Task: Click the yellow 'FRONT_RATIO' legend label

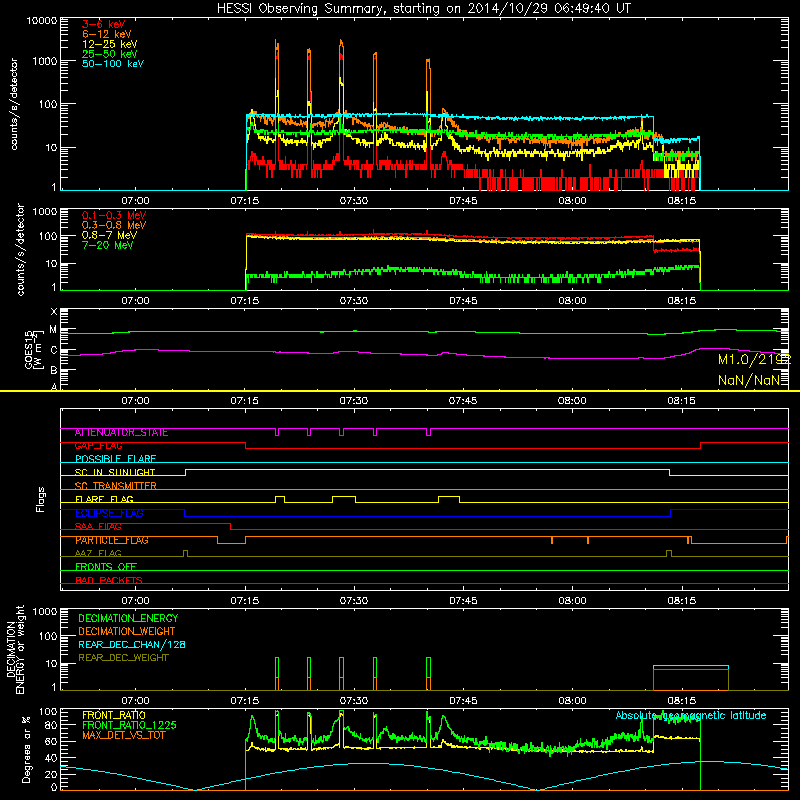Action: click(114, 715)
